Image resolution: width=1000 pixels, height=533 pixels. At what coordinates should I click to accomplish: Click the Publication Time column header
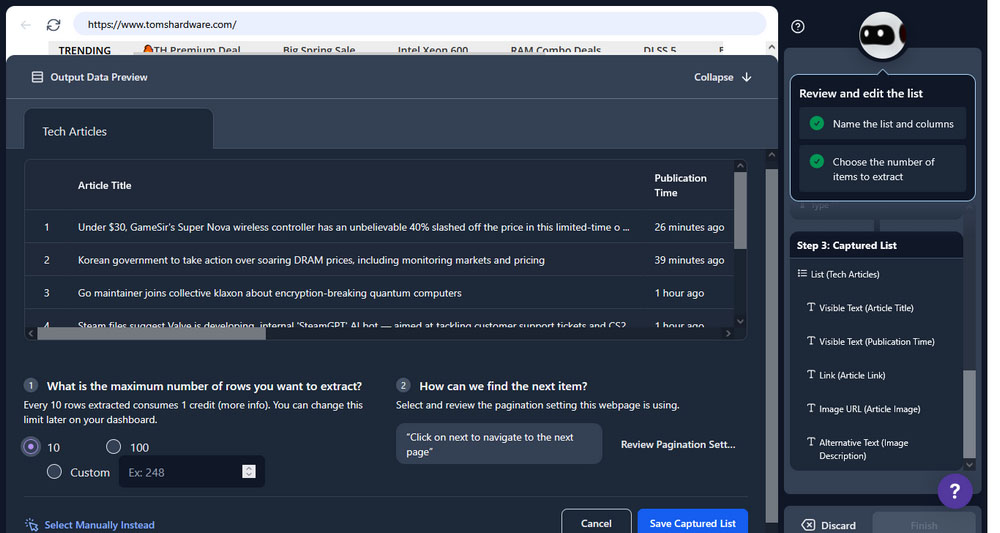coord(680,186)
